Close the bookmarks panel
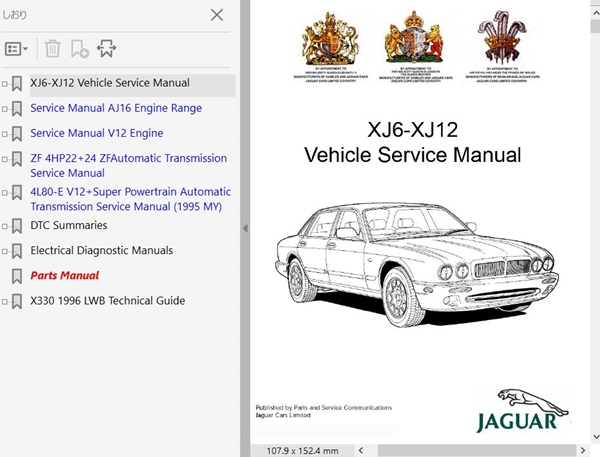The image size is (600, 457). pos(217,15)
